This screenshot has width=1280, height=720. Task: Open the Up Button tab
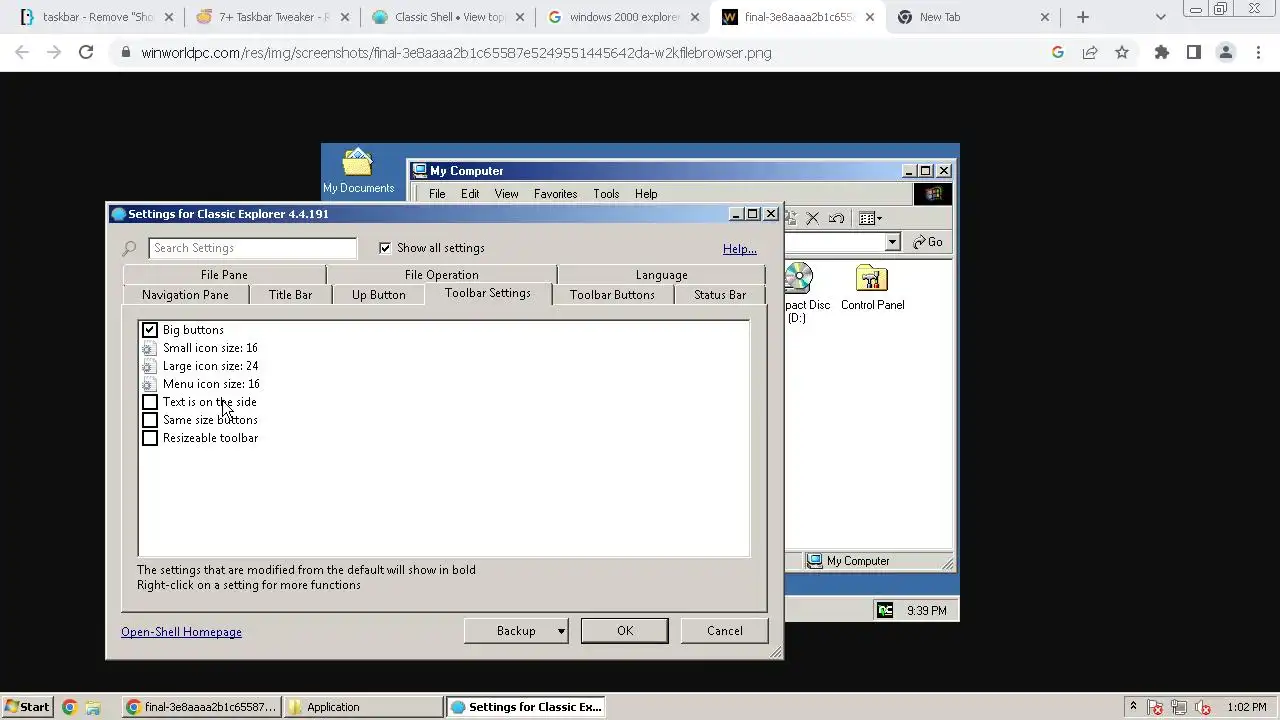[x=378, y=295]
